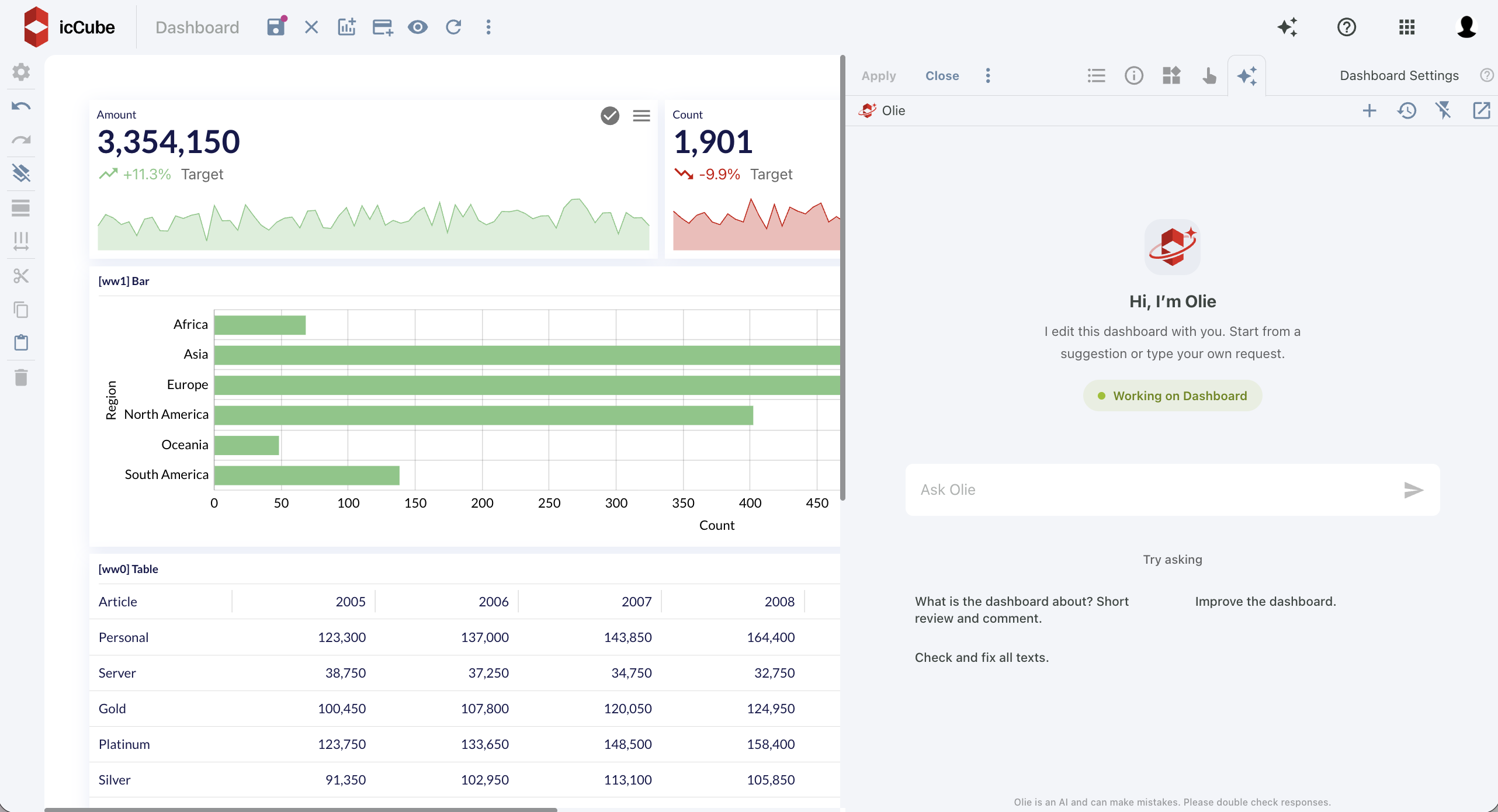Viewport: 1498px width, 812px height.
Task: Send the message with the arrow
Action: pyautogui.click(x=1414, y=490)
